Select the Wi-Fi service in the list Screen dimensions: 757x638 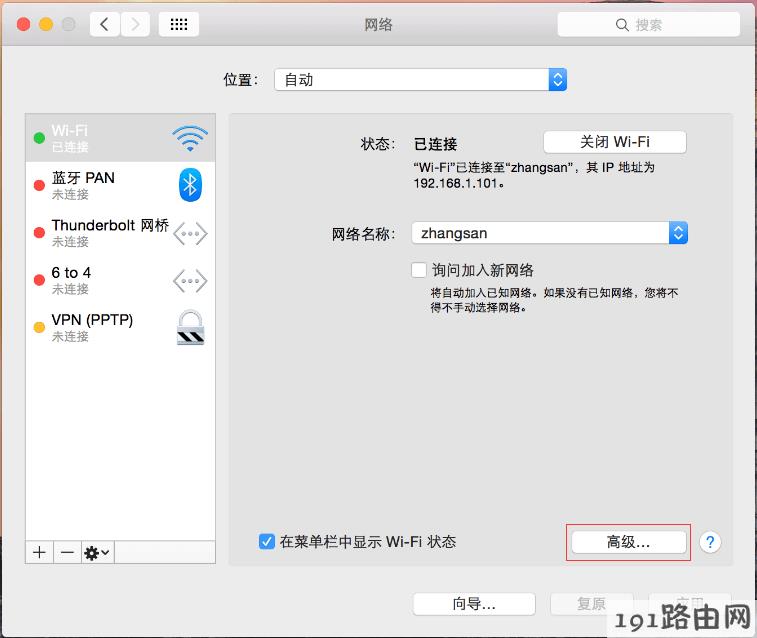120,138
